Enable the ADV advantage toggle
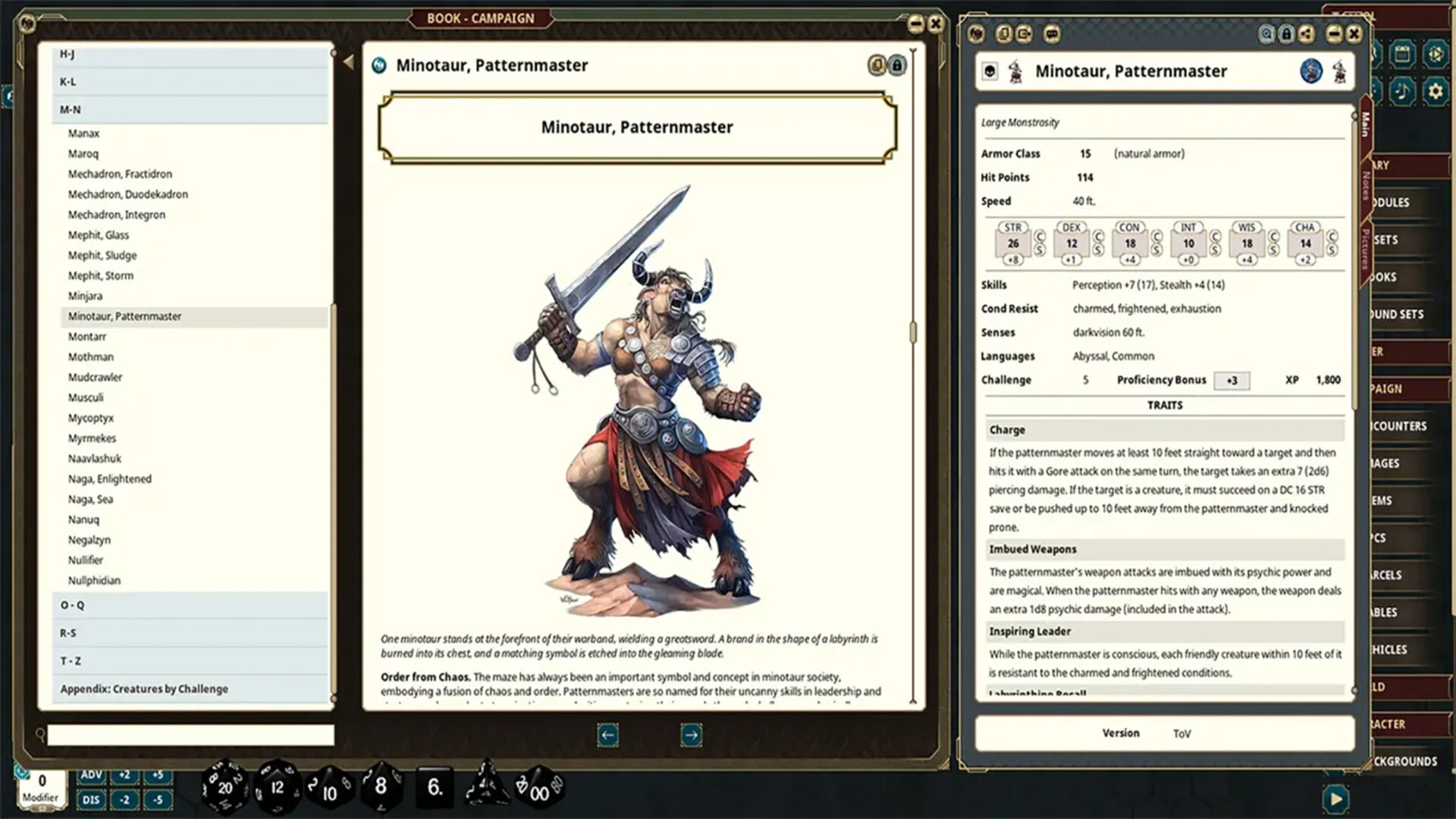Viewport: 1456px width, 819px height. [x=90, y=776]
